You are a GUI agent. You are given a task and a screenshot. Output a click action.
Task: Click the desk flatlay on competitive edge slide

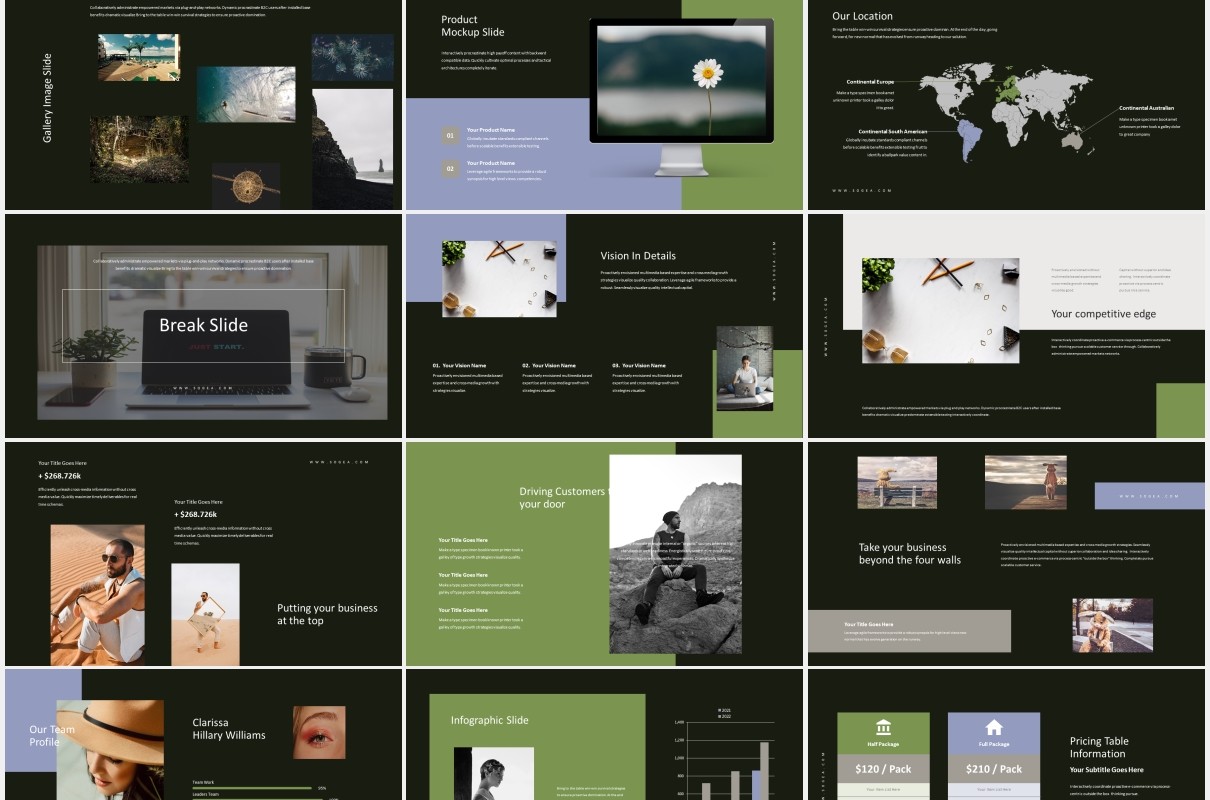(x=940, y=310)
